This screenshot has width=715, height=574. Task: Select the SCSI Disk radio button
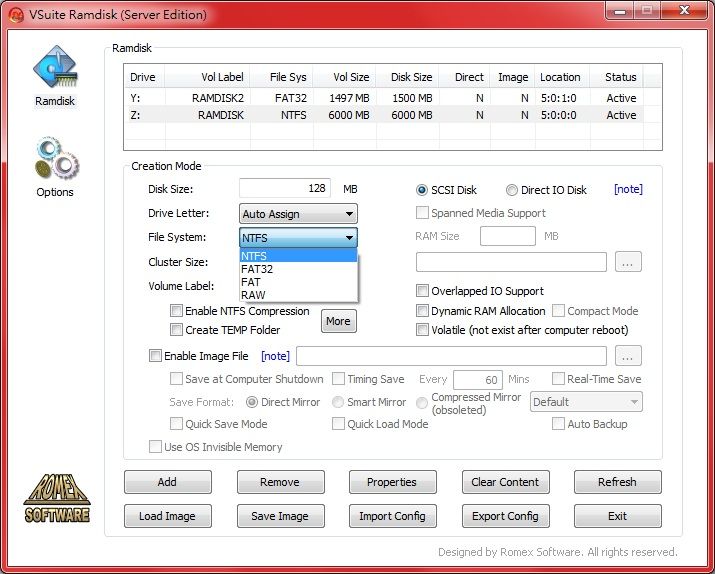tap(422, 190)
